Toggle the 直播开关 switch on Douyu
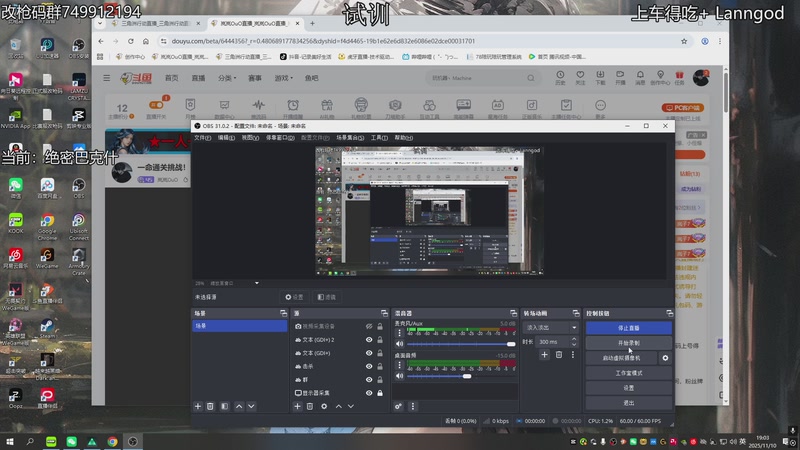 tap(156, 105)
